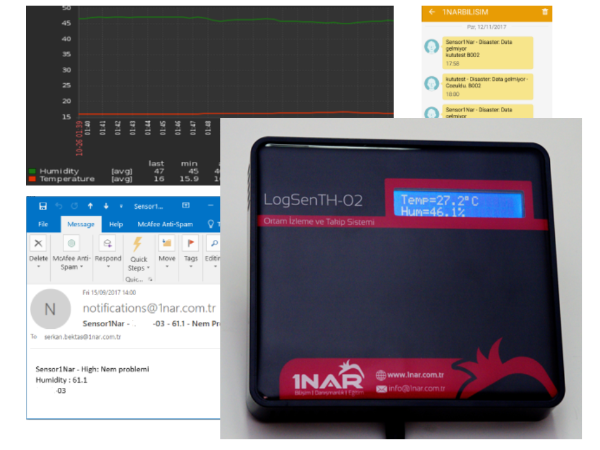Click the Tags flag icon
The height and width of the screenshot is (450, 600).
(191, 243)
